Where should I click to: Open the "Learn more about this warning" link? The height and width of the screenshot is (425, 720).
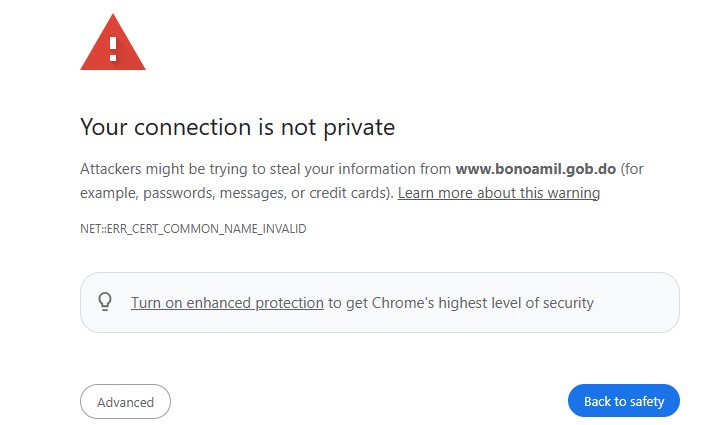(x=498, y=192)
